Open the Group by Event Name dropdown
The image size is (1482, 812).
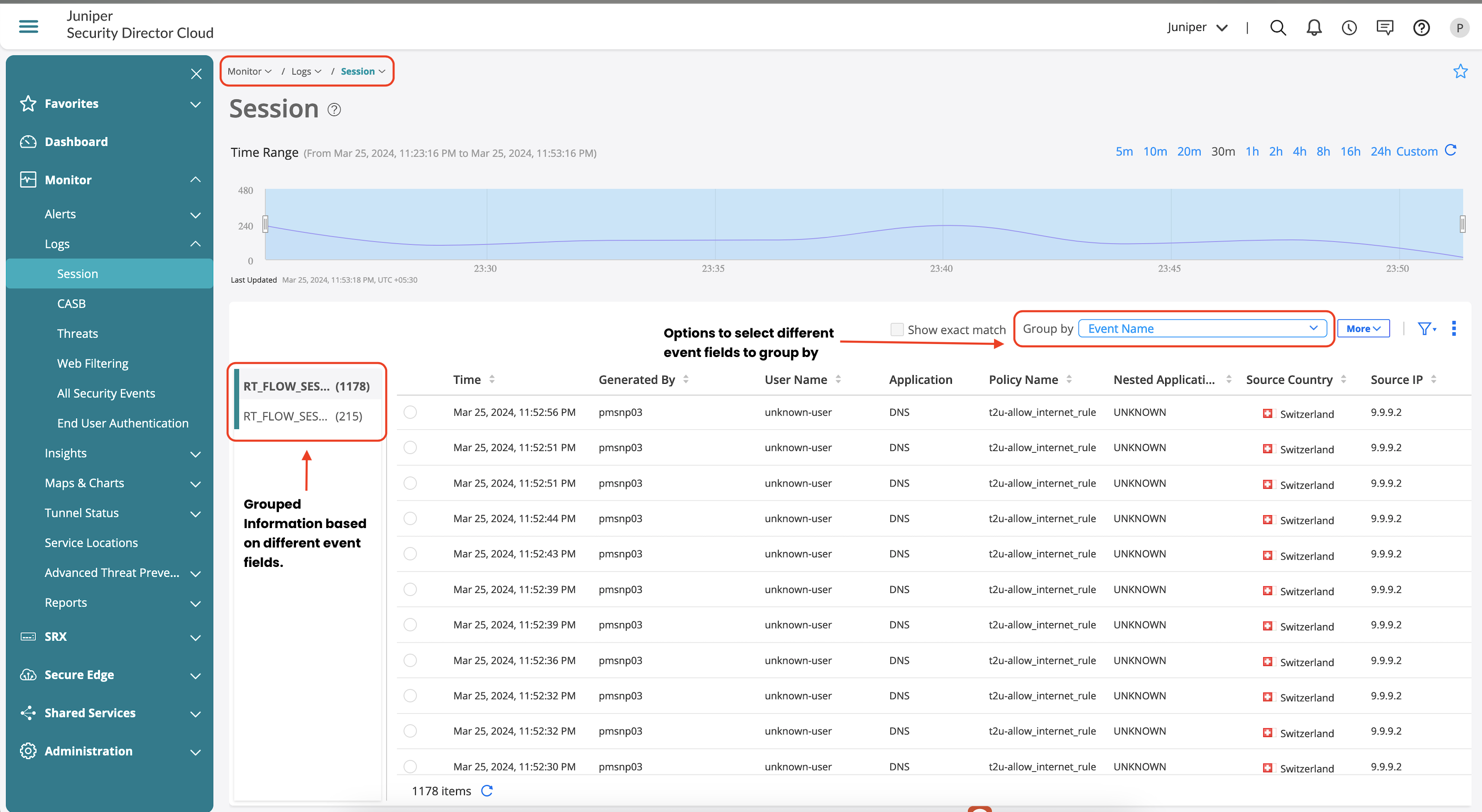click(1203, 328)
